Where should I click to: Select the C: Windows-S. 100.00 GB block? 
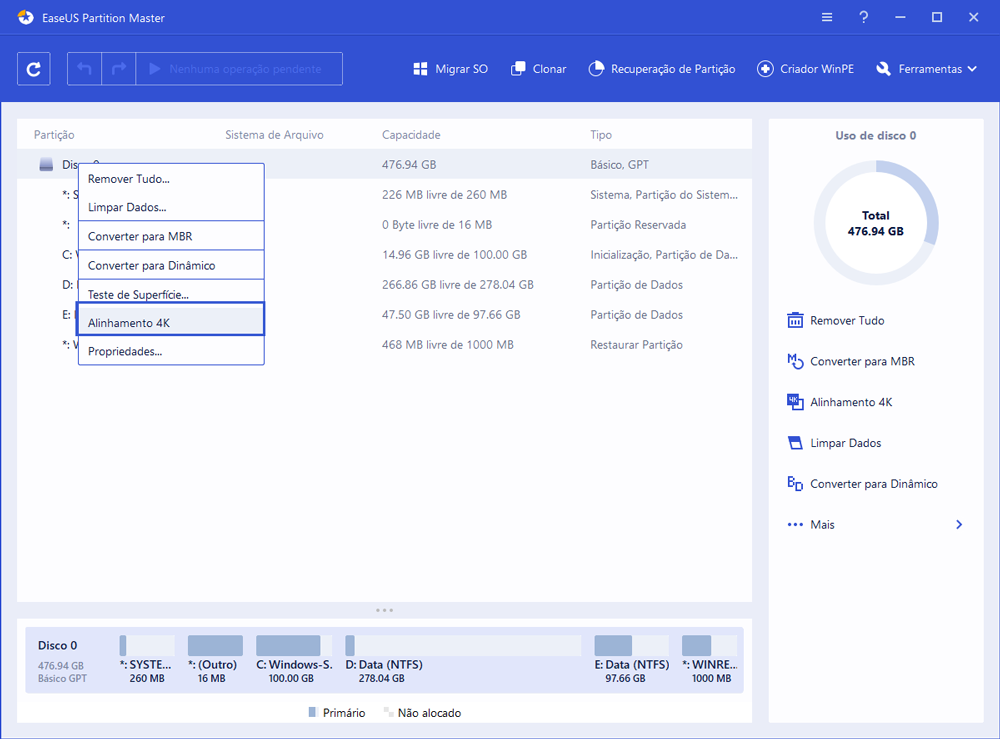294,660
